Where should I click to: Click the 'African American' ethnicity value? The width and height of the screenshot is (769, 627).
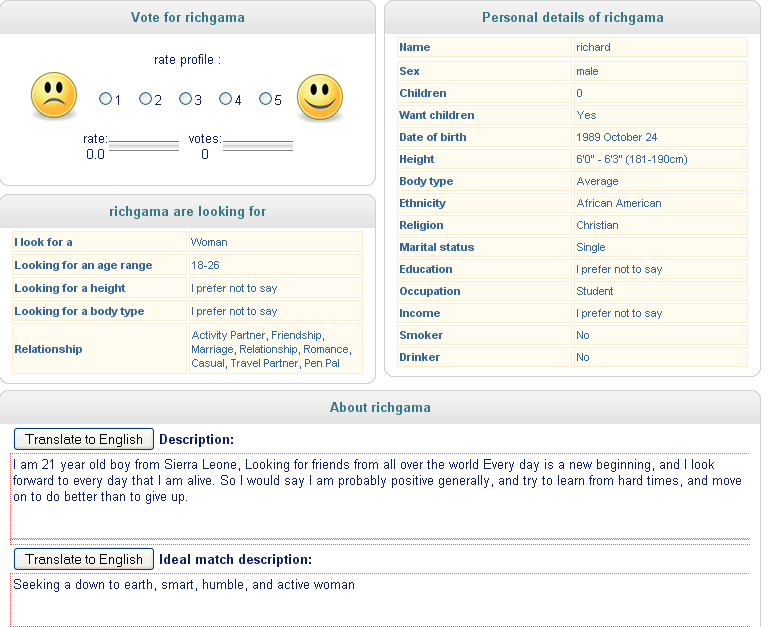coord(618,203)
